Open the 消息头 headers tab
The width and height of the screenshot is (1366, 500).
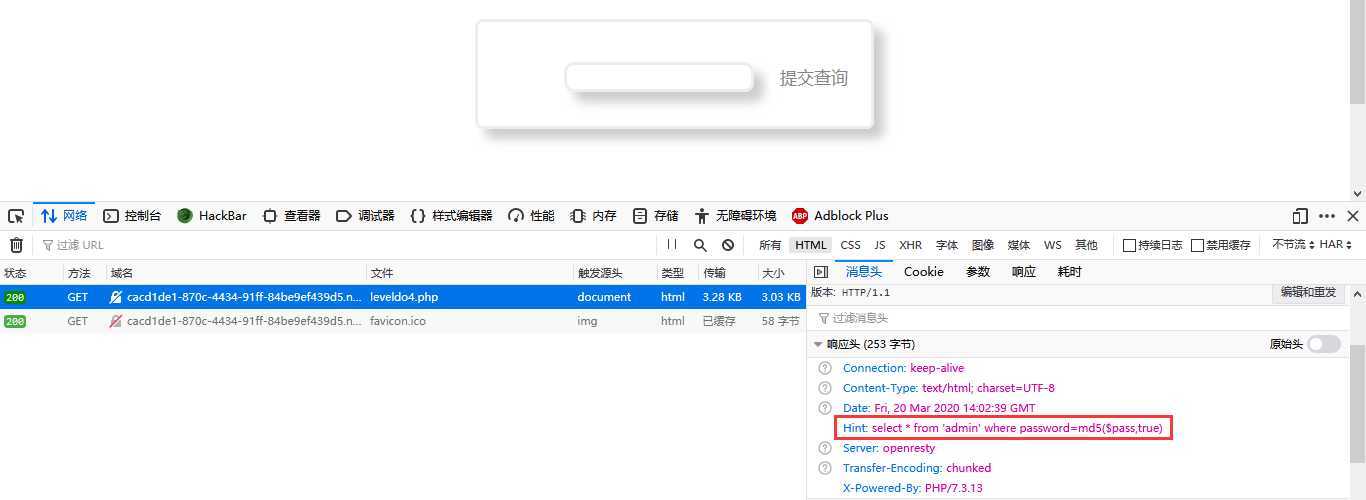coord(864,272)
